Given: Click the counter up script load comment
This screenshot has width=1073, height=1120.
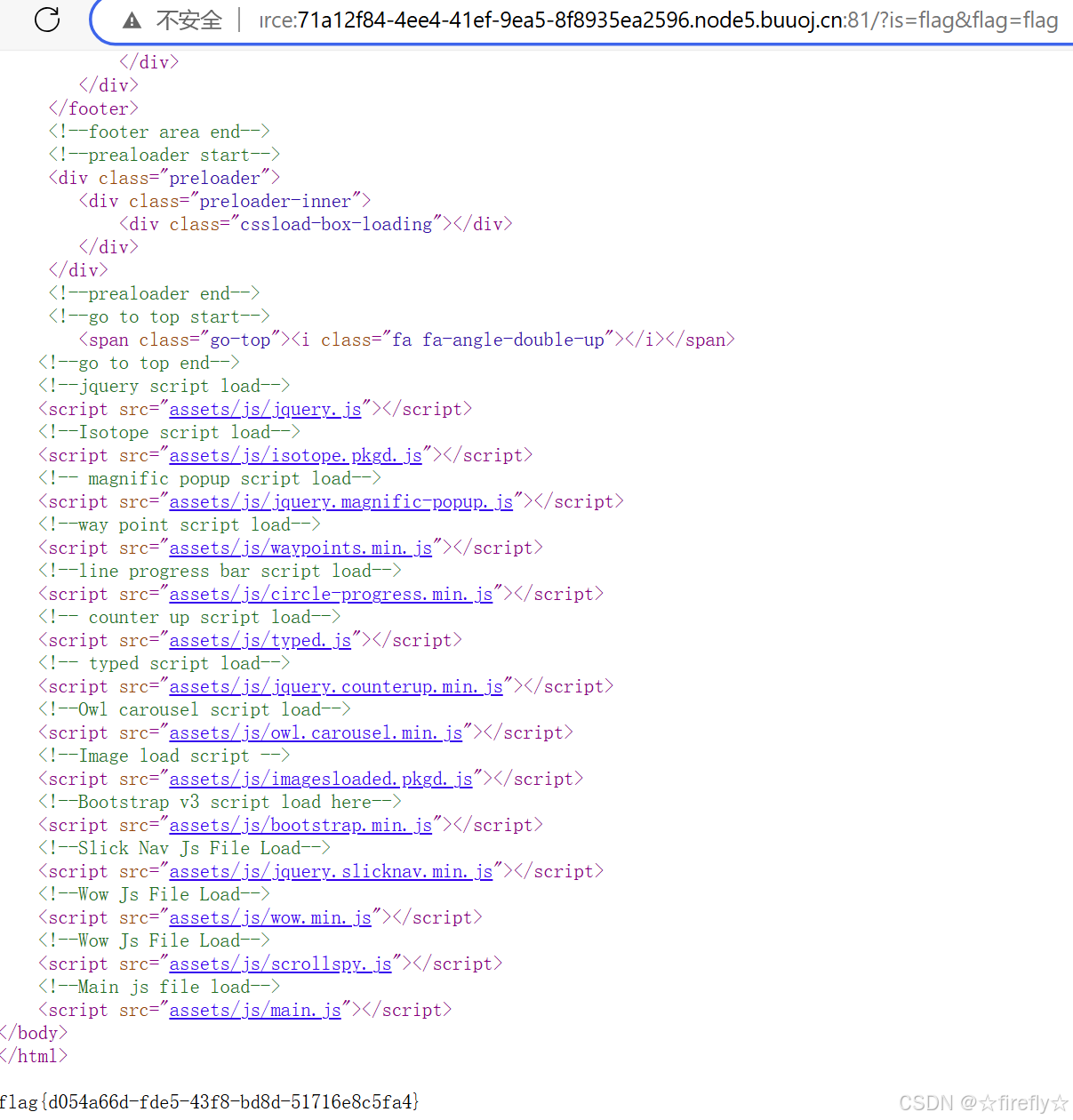Looking at the screenshot, I should [x=189, y=617].
